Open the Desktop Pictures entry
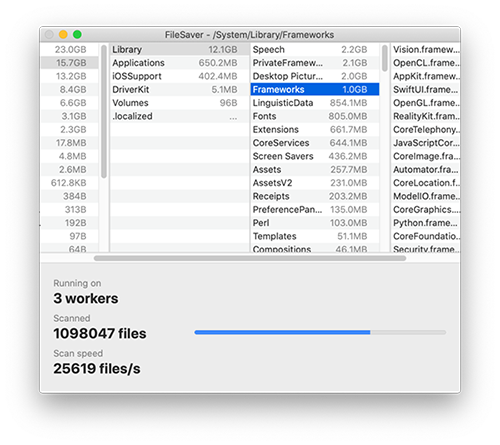 tap(315, 76)
